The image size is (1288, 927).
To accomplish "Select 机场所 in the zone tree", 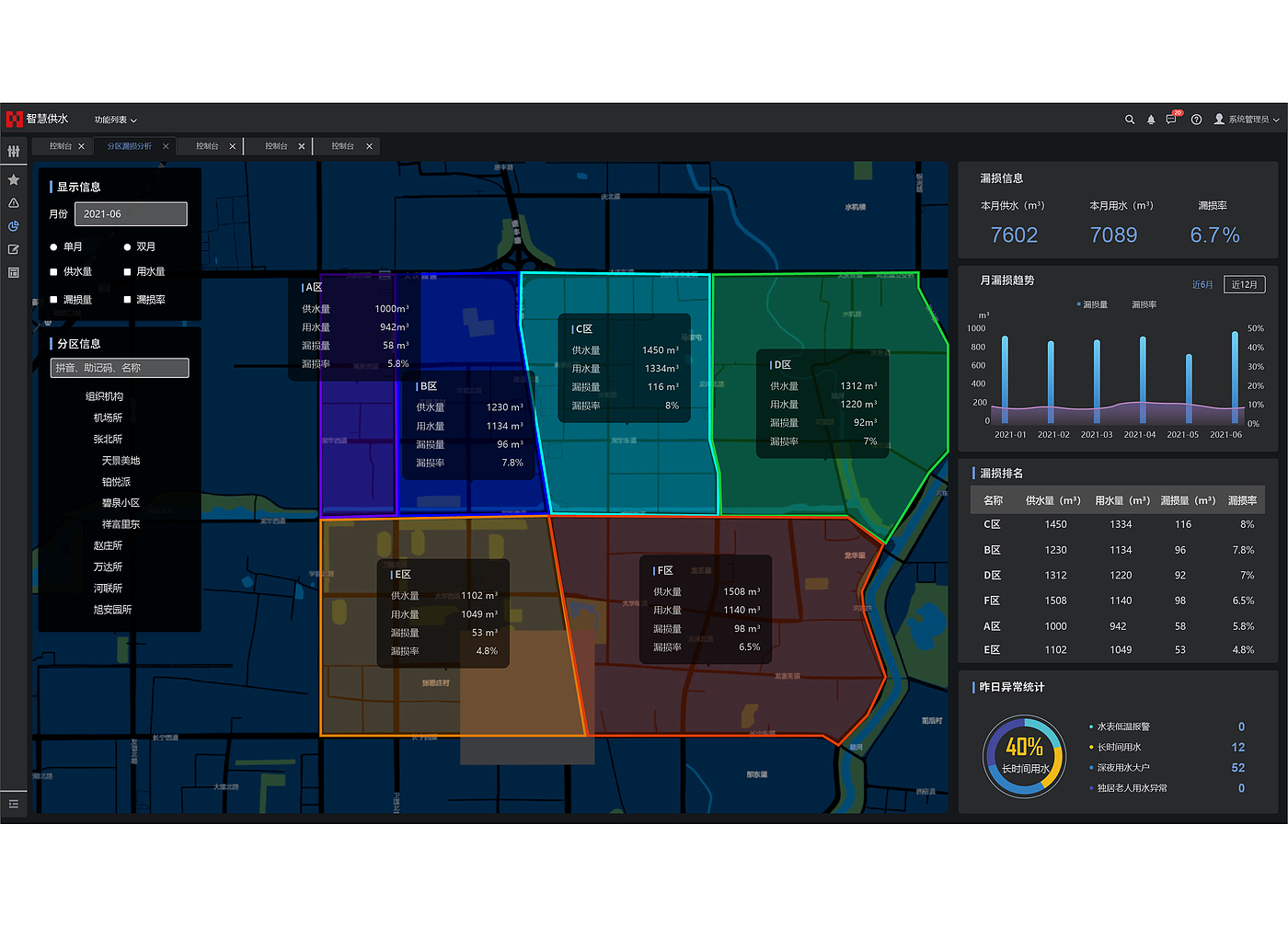I will 108,418.
